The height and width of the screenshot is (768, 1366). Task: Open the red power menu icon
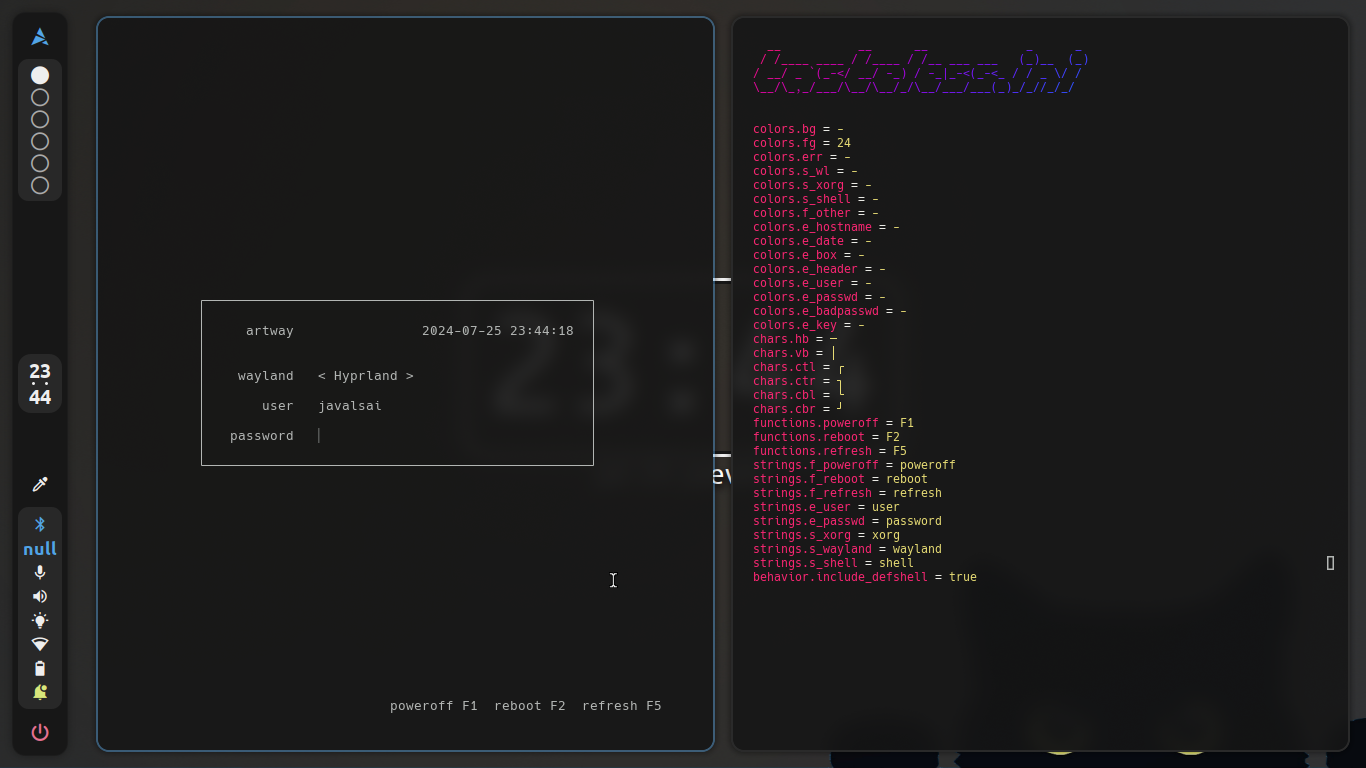click(x=40, y=732)
